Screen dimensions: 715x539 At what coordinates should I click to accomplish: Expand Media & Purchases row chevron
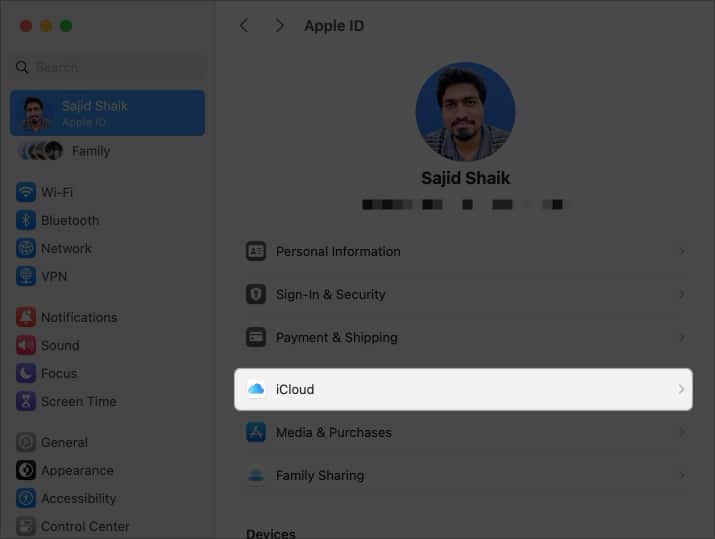[x=682, y=432]
